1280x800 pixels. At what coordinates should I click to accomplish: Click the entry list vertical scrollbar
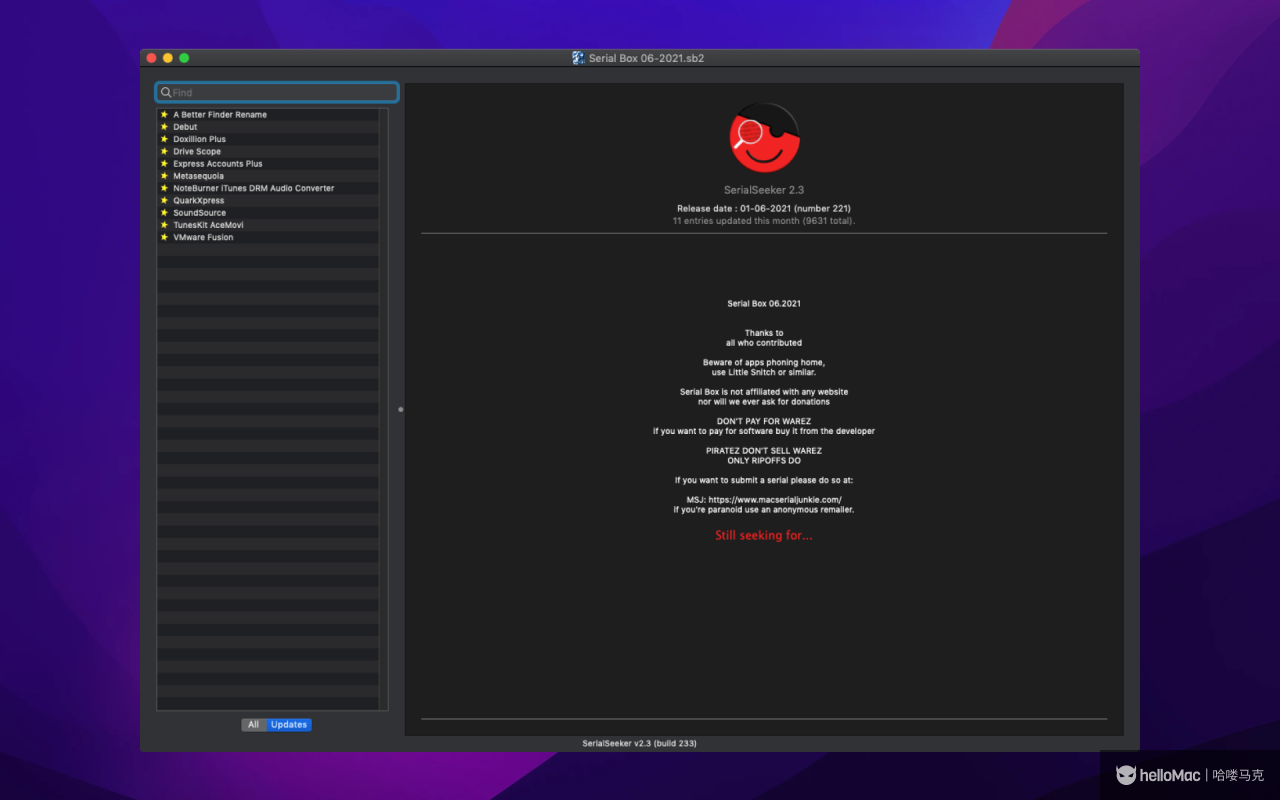pyautogui.click(x=383, y=410)
